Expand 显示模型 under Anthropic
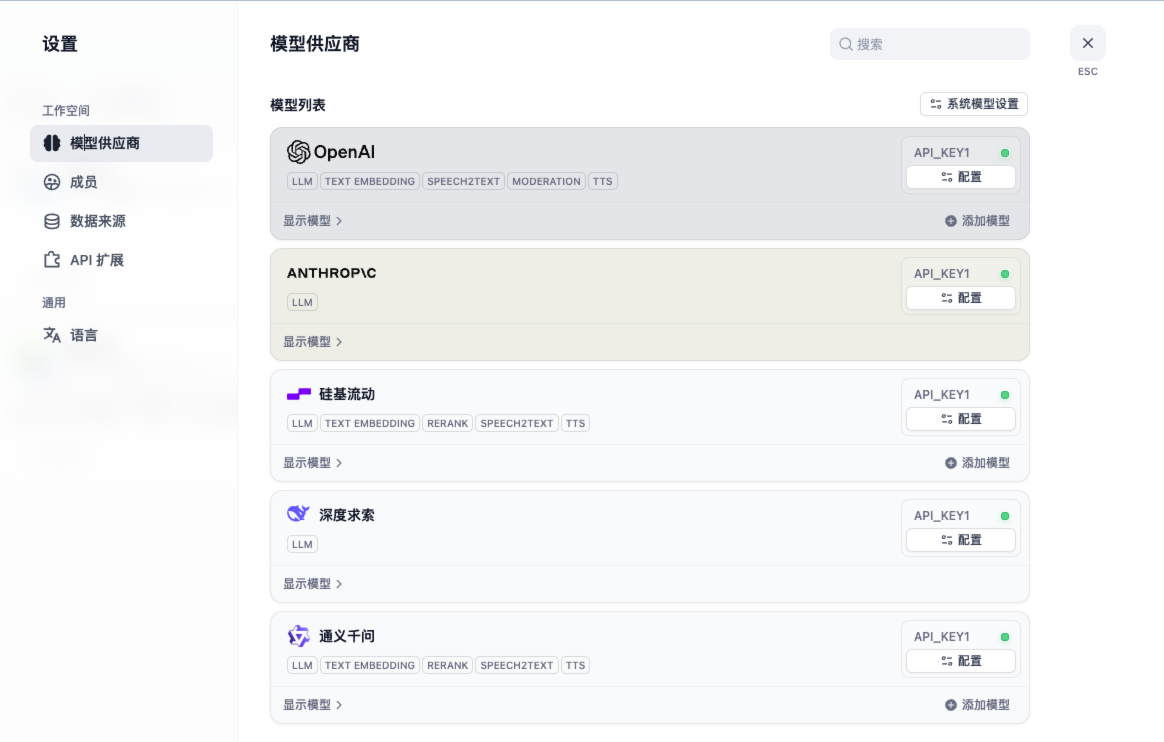This screenshot has width=1164, height=742. pos(313,342)
